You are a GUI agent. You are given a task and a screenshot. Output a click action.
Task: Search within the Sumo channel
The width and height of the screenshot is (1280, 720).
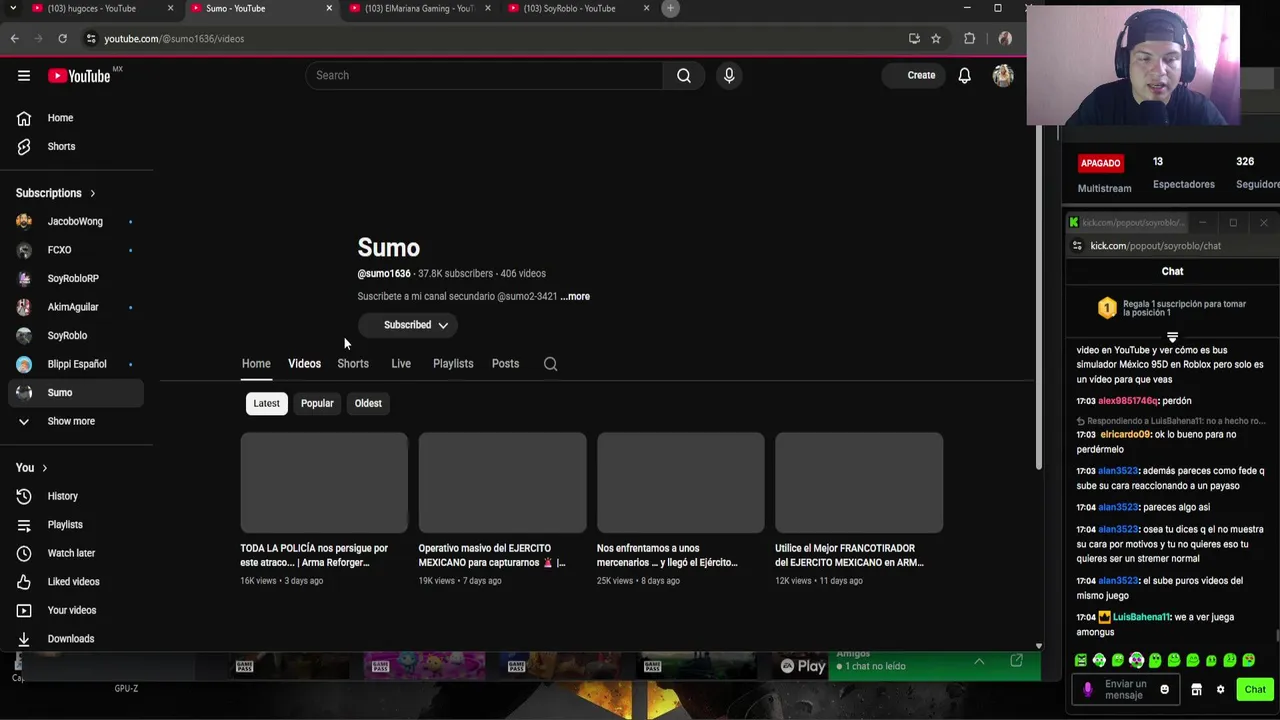tap(550, 364)
